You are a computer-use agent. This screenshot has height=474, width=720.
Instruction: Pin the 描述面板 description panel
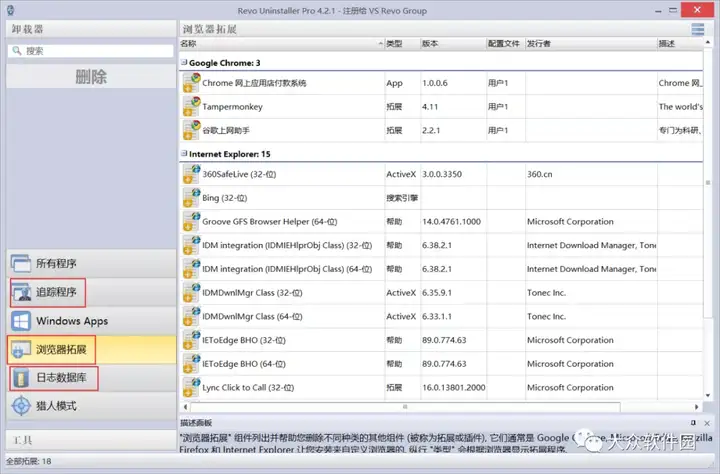coord(693,423)
